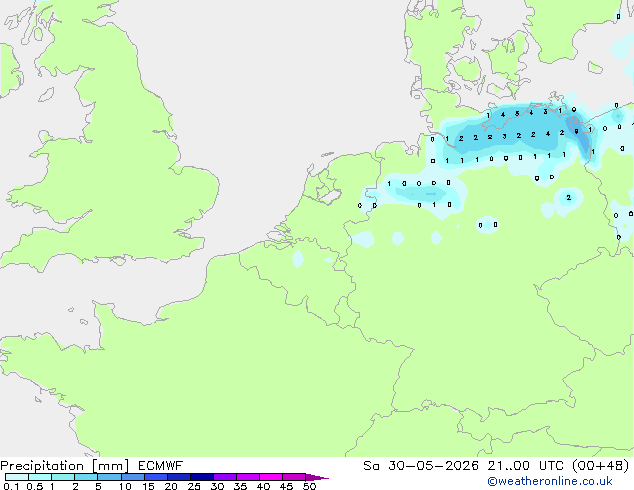Viewport: 634px width, 490px height.
Task: Click the 10 to 15 mm legend swatch
Action: pos(133,477)
